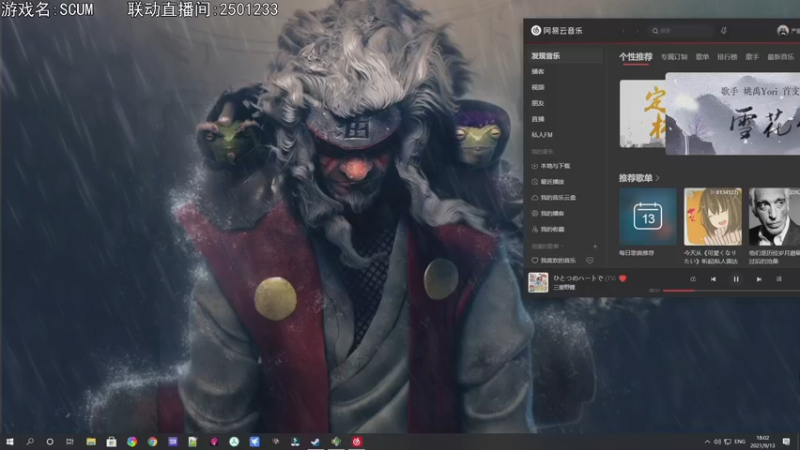
Task: Open File Explorer from taskbar
Action: [91, 442]
